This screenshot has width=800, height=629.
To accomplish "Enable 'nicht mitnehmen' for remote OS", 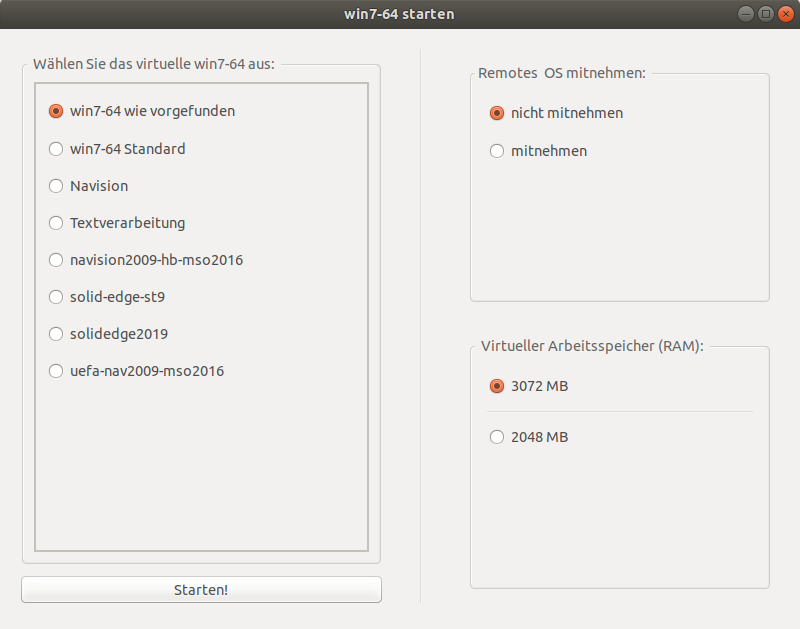I will coord(497,113).
